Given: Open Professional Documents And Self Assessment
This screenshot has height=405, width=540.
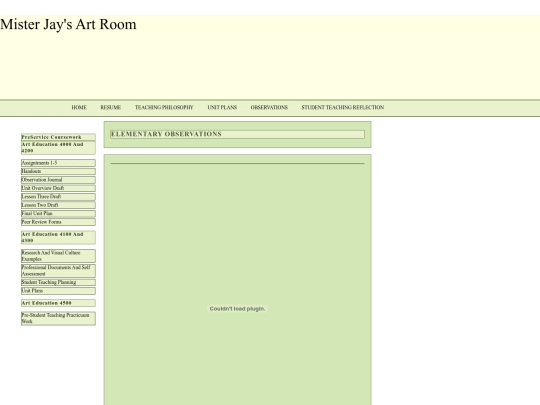Looking at the screenshot, I should (58, 271).
